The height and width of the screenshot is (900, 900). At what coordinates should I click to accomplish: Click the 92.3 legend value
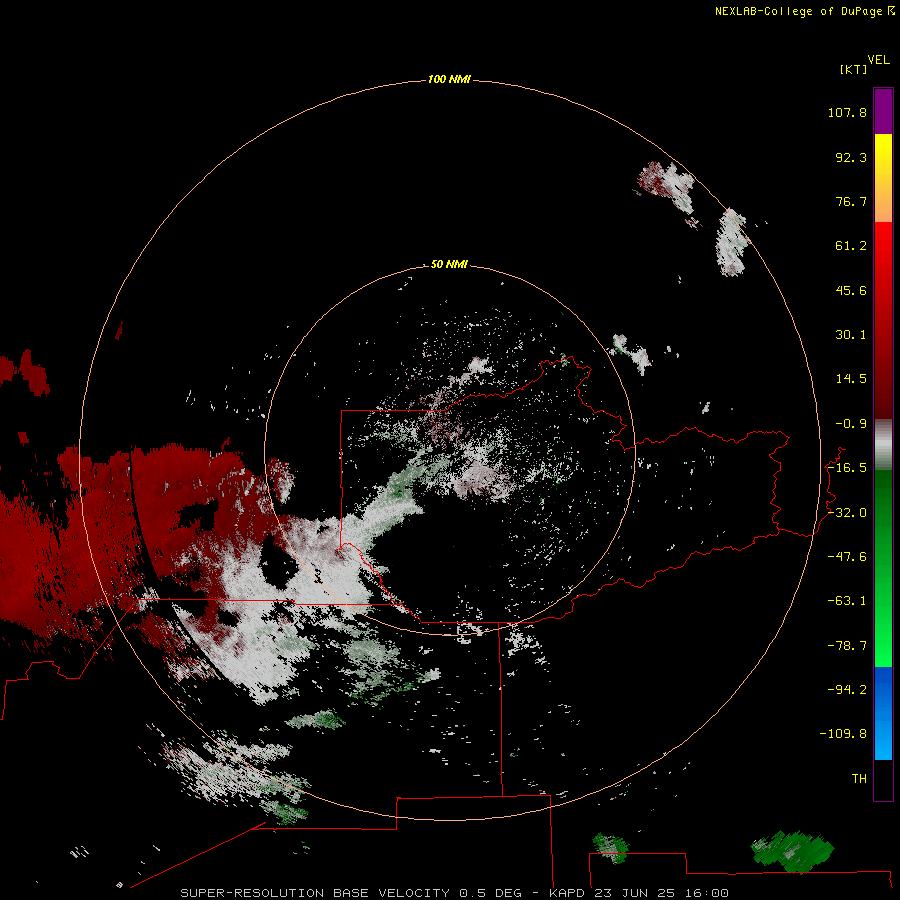(851, 157)
